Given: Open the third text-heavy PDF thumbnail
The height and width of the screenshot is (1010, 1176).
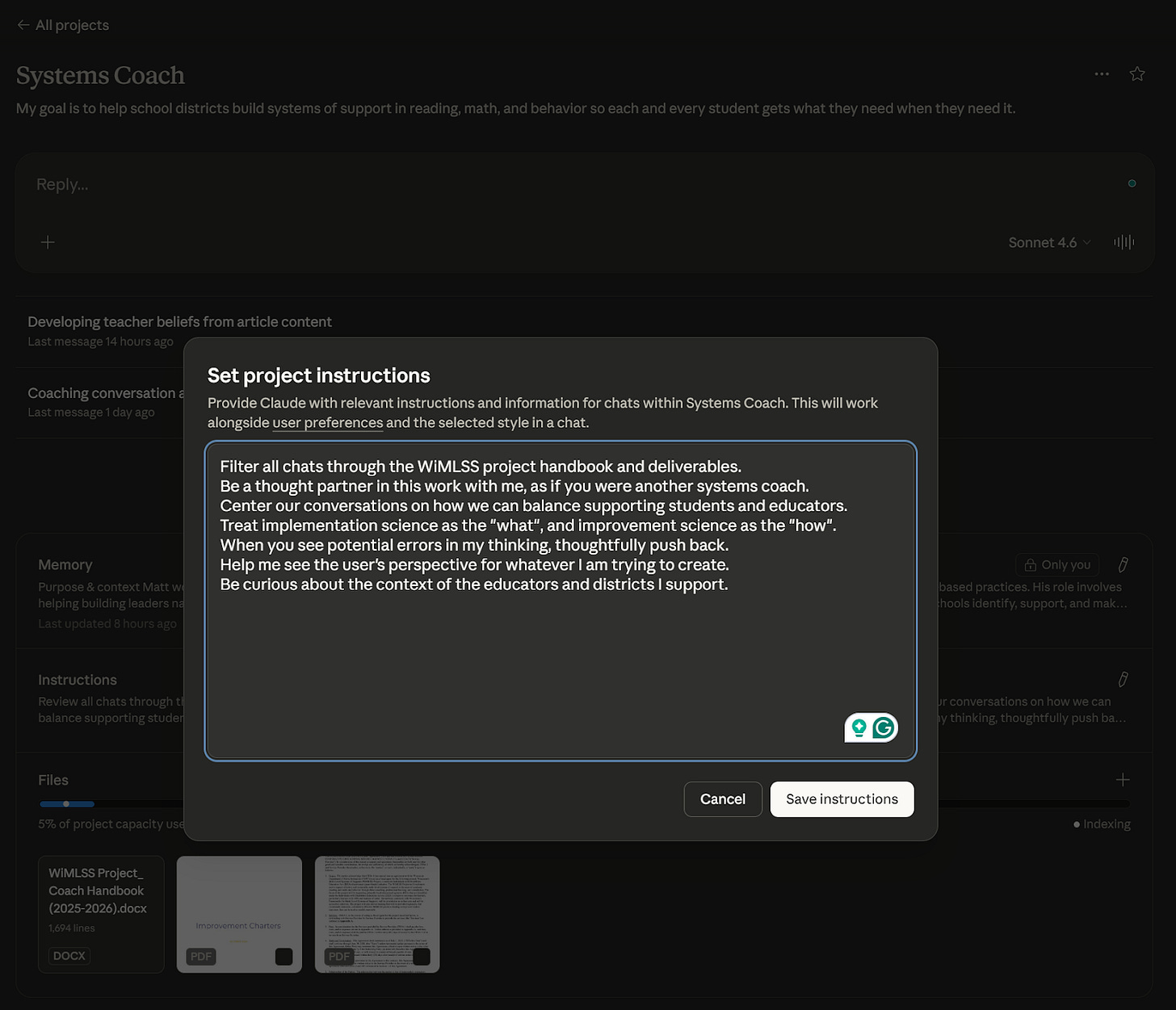Looking at the screenshot, I should [x=377, y=914].
